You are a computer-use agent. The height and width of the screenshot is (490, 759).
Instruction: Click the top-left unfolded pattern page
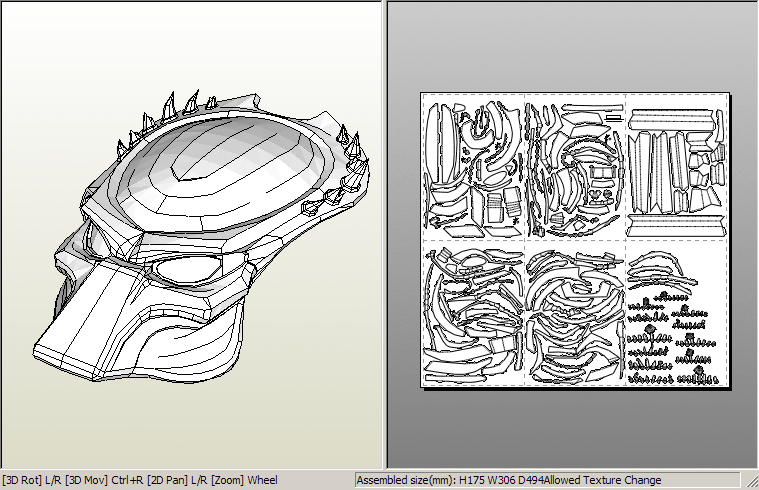coord(473,167)
